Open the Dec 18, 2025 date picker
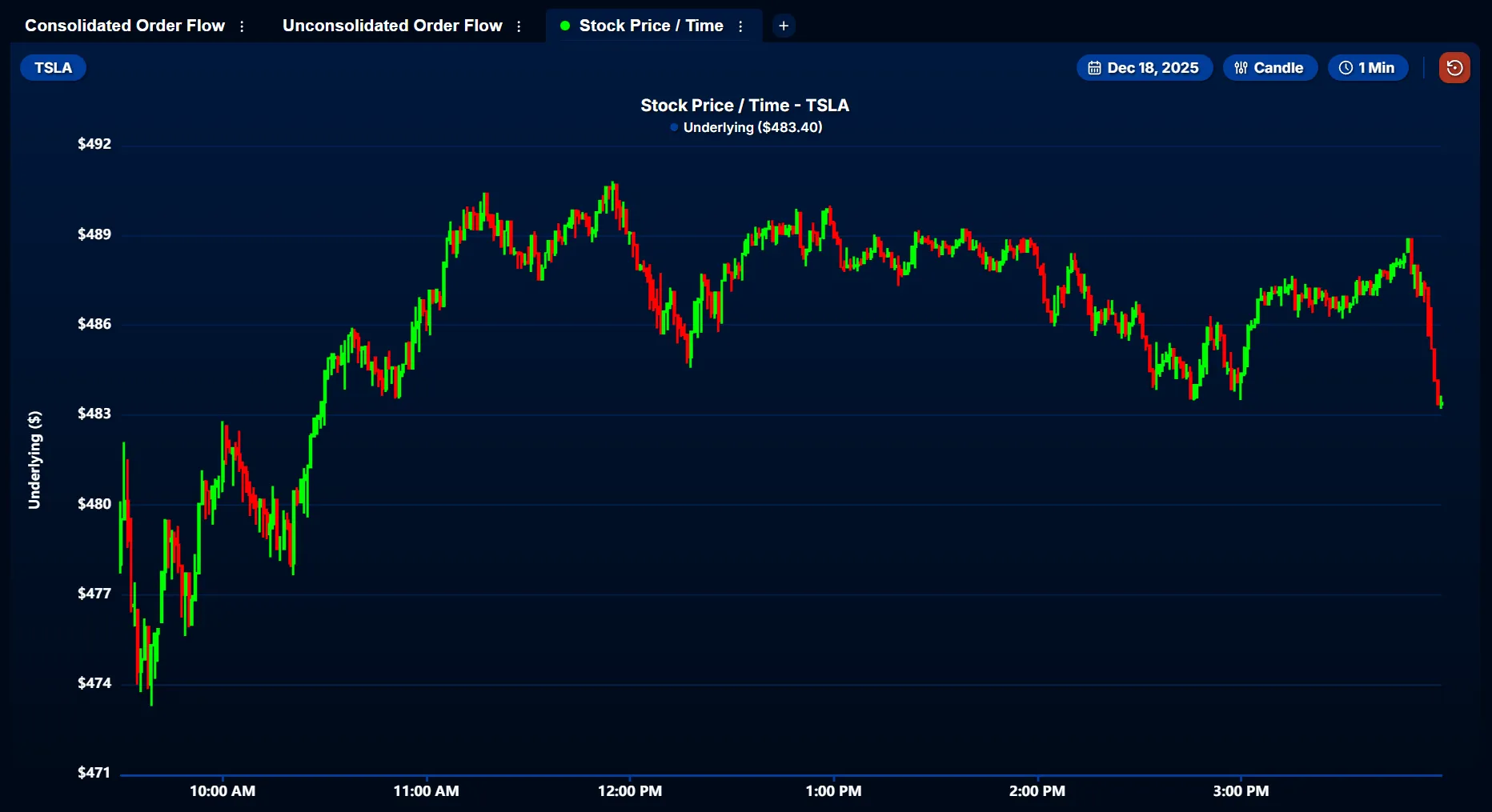The image size is (1492, 812). pos(1153,68)
